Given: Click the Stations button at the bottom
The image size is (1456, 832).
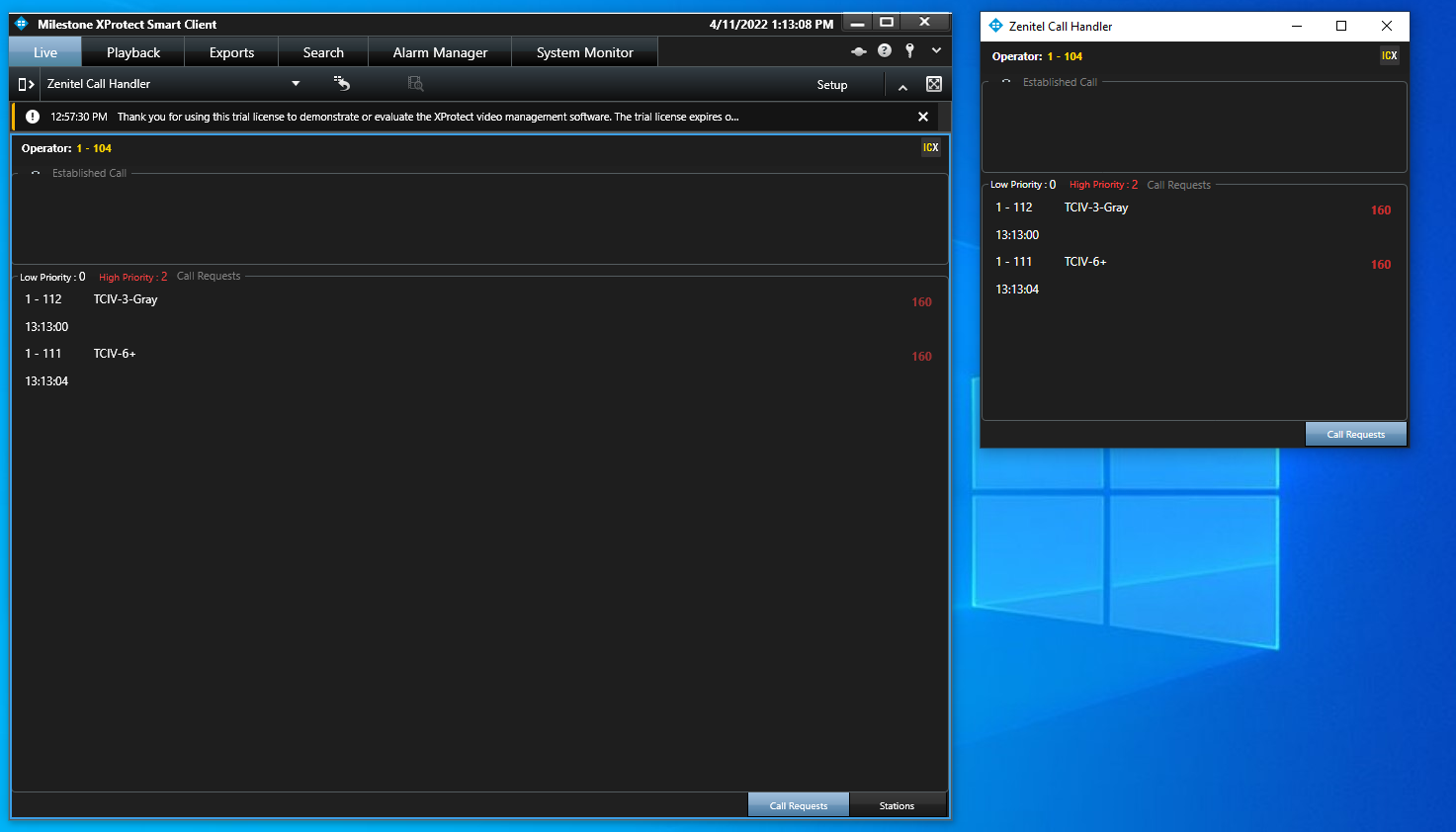Looking at the screenshot, I should point(897,805).
